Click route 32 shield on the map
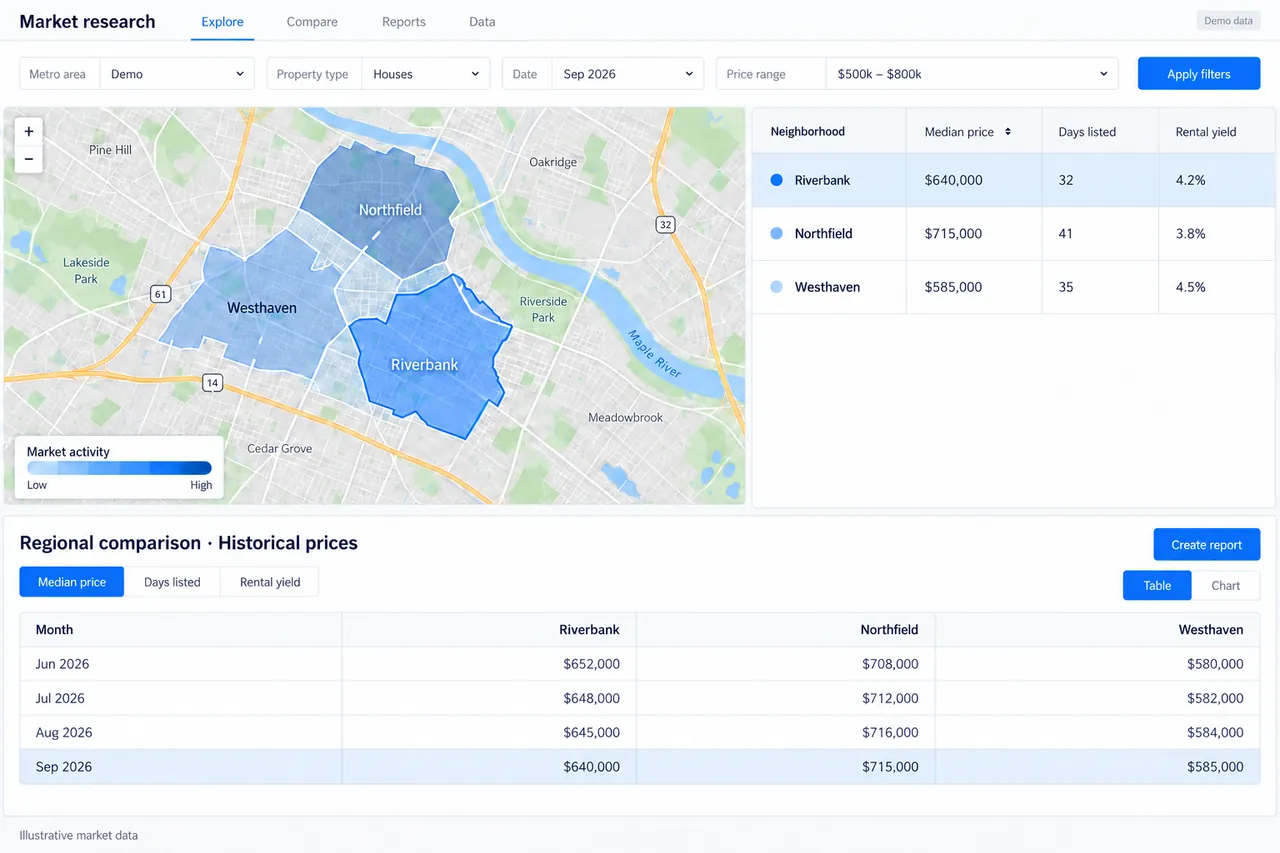 [x=665, y=225]
